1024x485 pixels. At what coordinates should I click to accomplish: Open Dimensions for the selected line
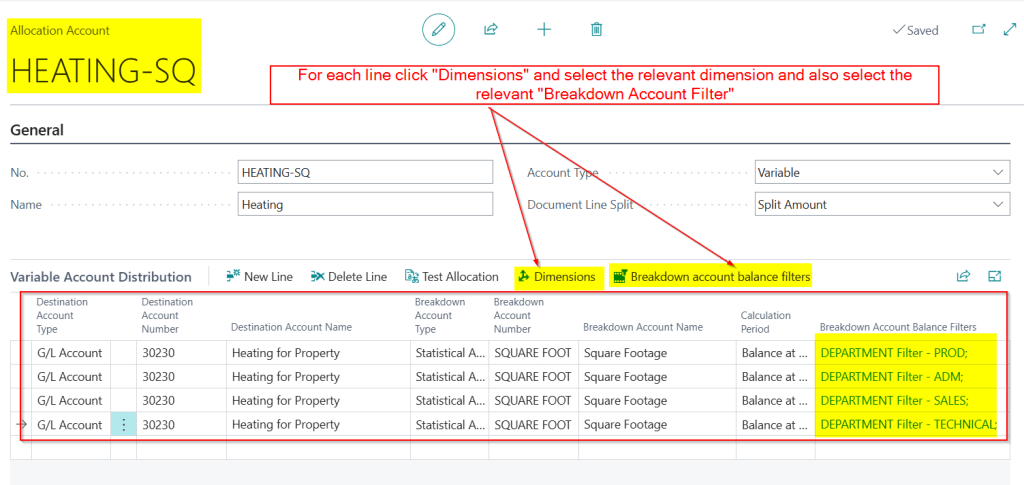tap(558, 276)
